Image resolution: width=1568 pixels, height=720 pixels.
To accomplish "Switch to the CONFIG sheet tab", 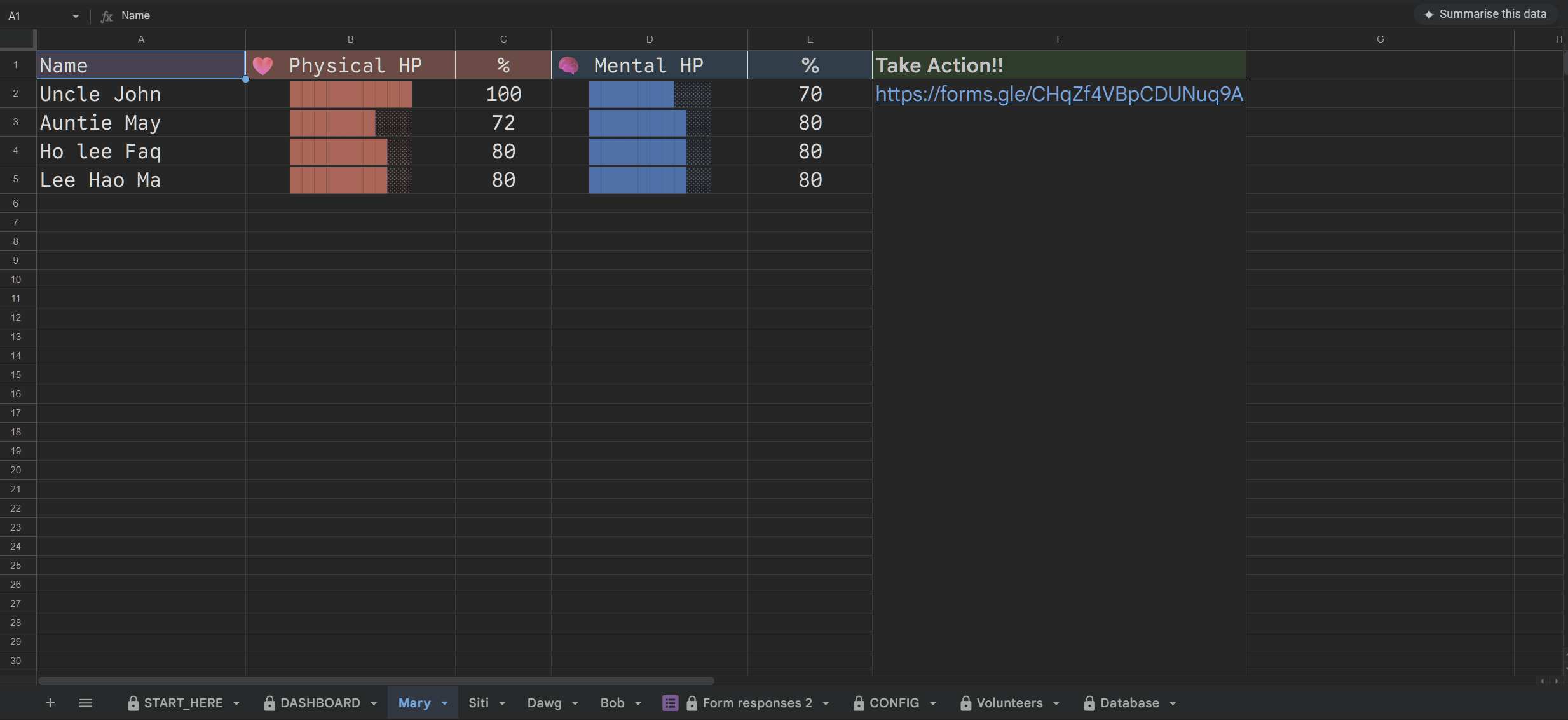I will click(x=894, y=703).
